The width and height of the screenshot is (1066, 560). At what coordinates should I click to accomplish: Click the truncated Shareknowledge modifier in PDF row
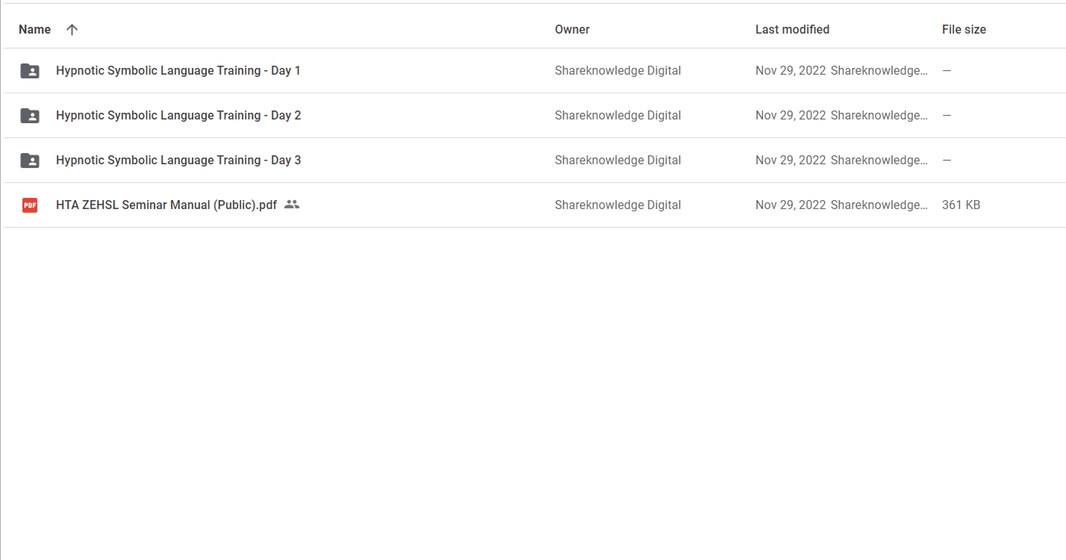pyautogui.click(x=879, y=205)
